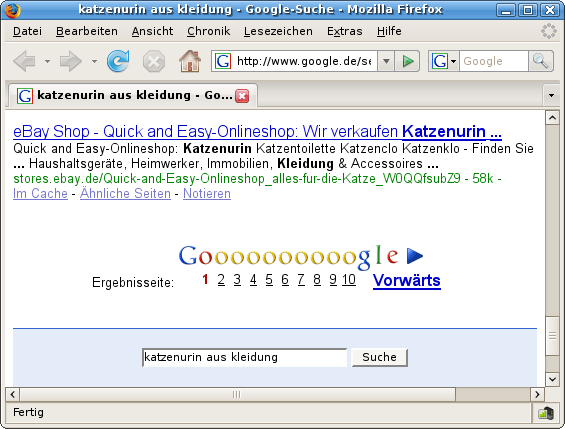Click the green Go arrow
Screen dimensions: 565x429
tap(408, 61)
